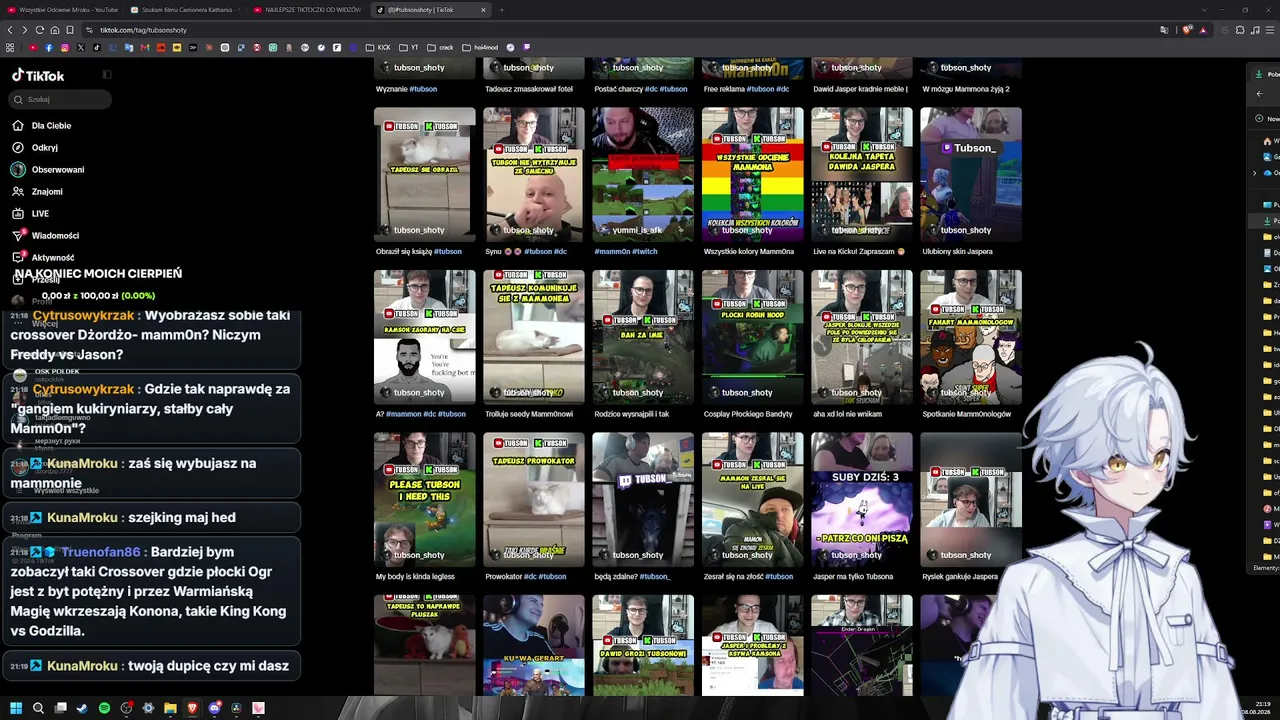
Task: Play the "Jasper ma tylko Tubsona" video thumbnail
Action: coord(862,499)
